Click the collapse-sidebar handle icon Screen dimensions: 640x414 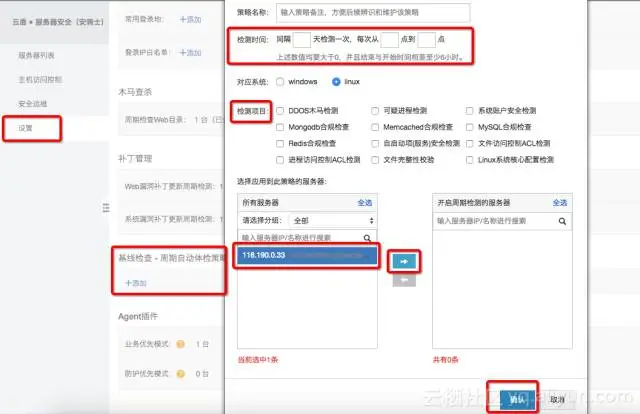106,208
